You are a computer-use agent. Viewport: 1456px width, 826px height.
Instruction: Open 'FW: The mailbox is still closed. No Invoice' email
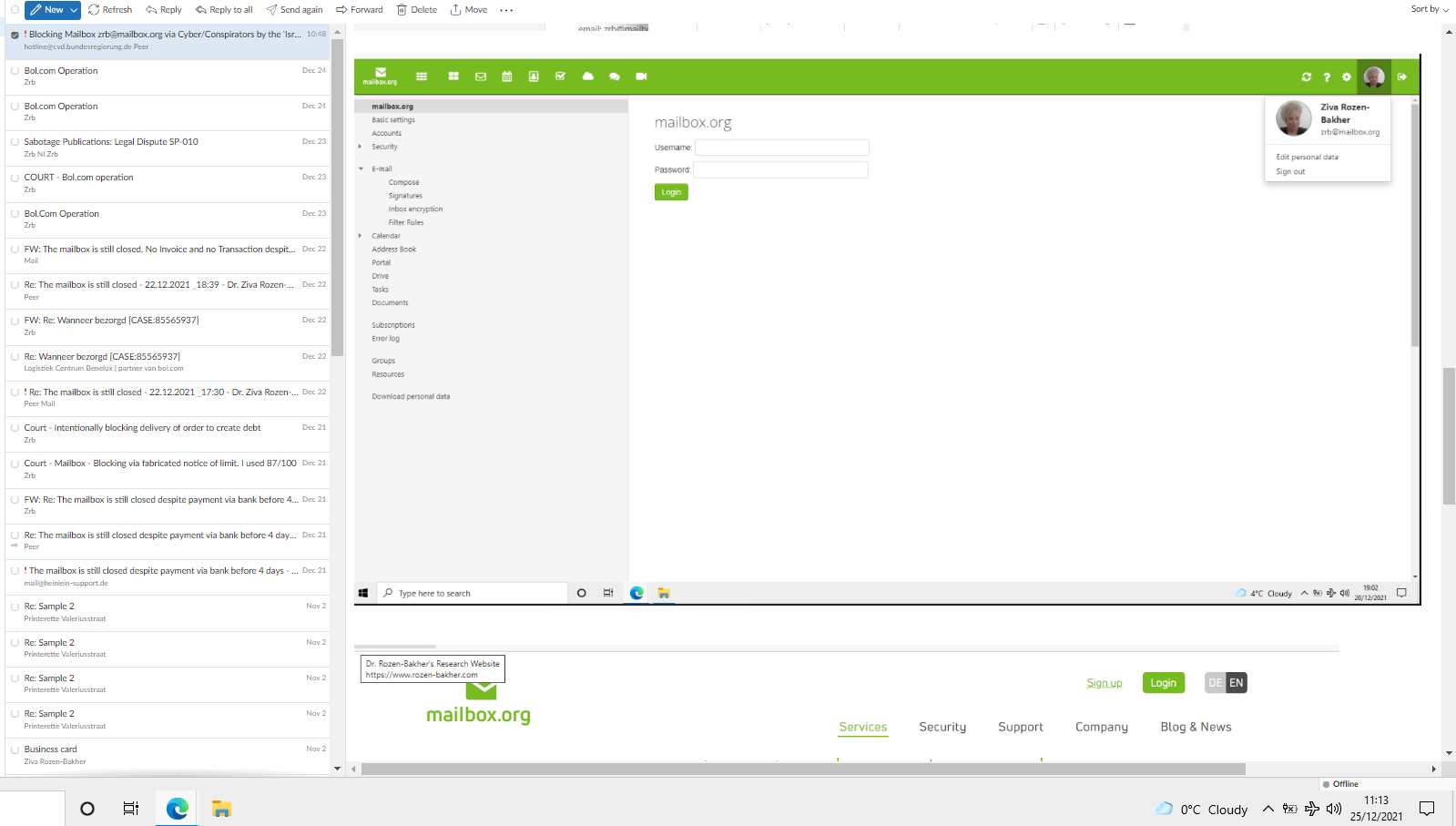tap(168, 255)
